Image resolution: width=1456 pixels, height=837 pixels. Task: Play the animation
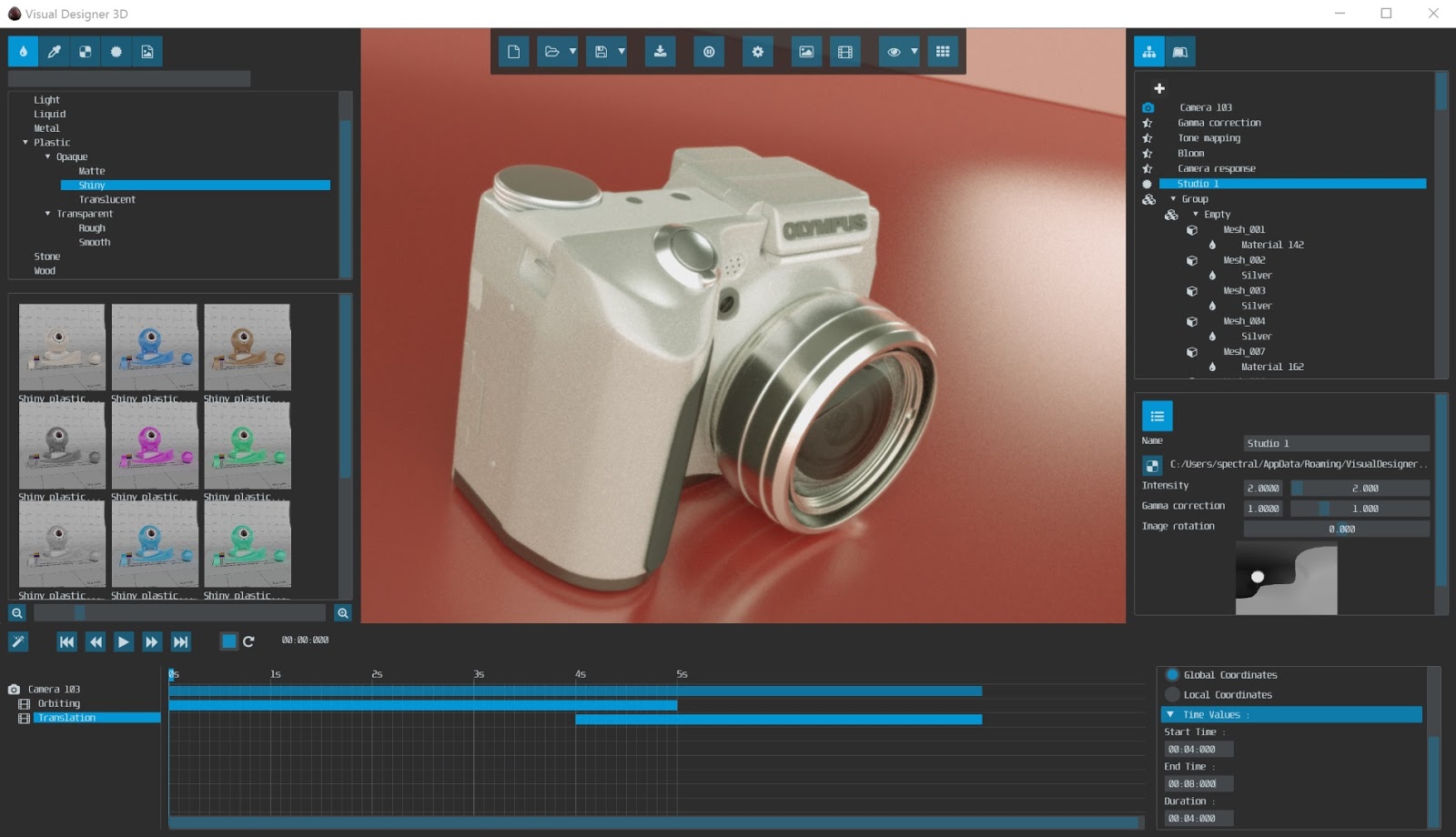click(124, 641)
